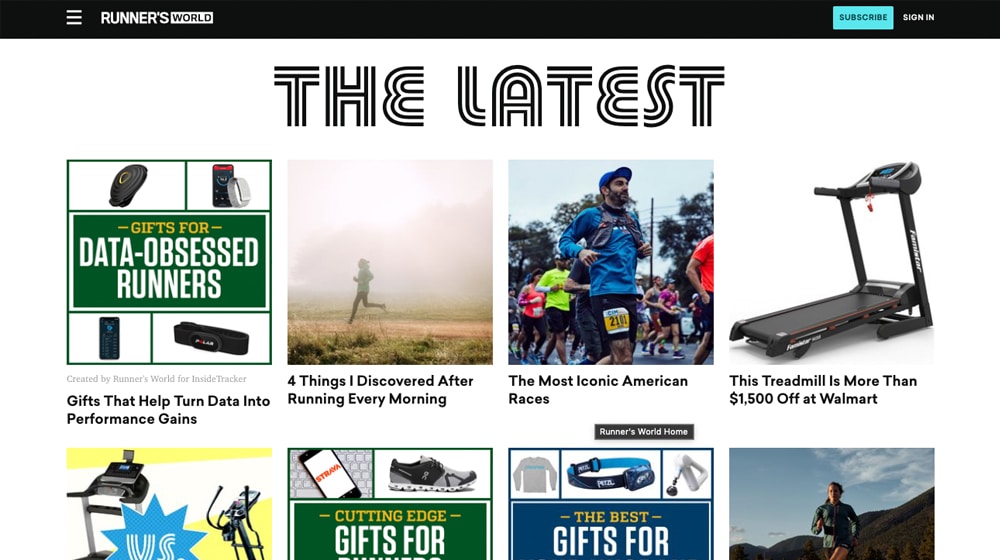Open the Cutting Edge Gifts for Runners image

point(390,504)
